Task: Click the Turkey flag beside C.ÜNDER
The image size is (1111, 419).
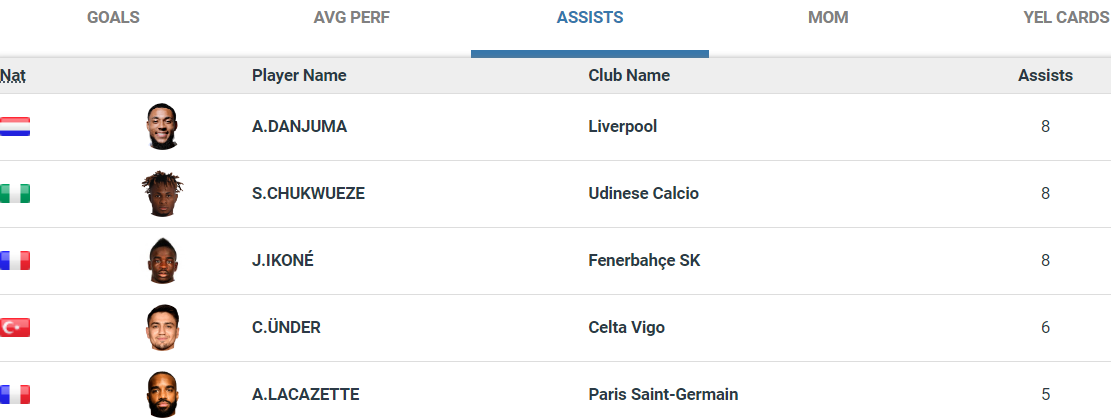Action: pyautogui.click(x=15, y=328)
